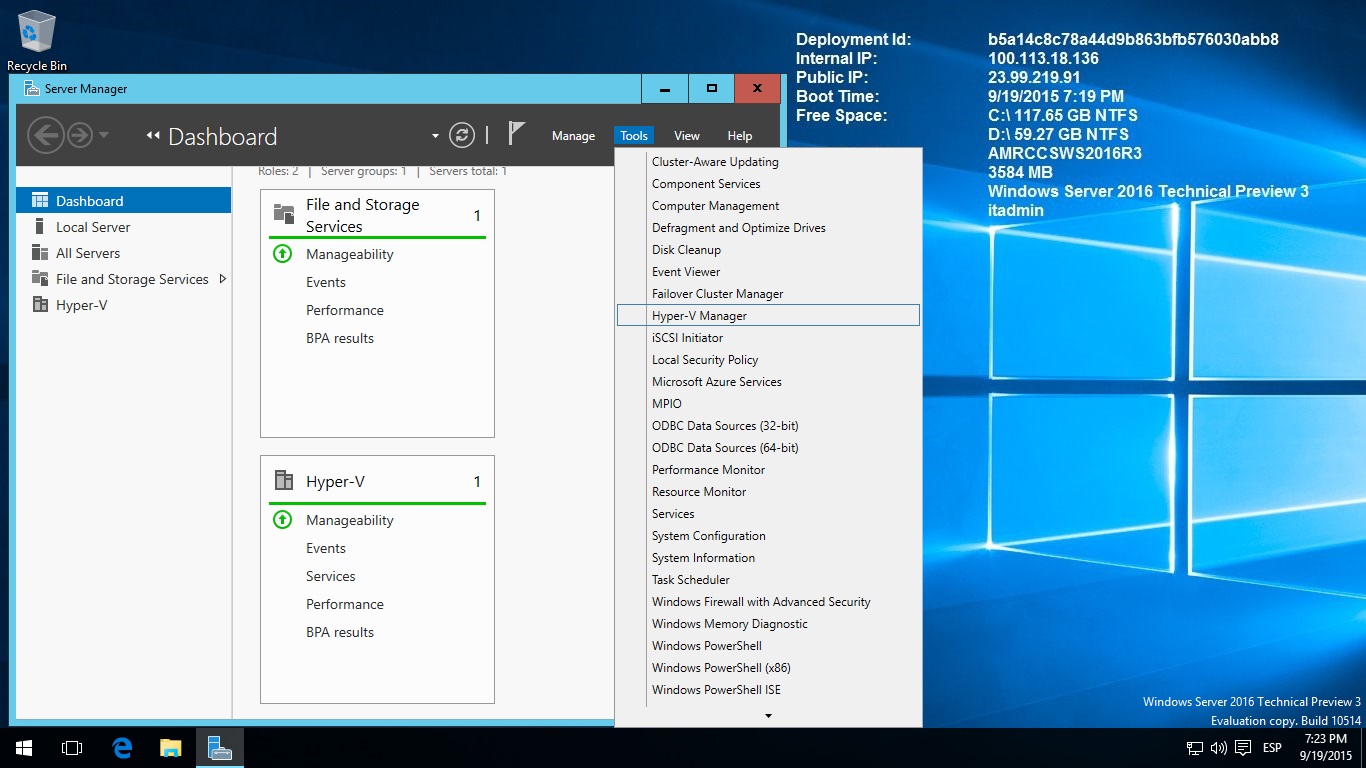This screenshot has width=1366, height=768.
Task: Open BPA results in File and Storage tile
Action: tap(340, 338)
